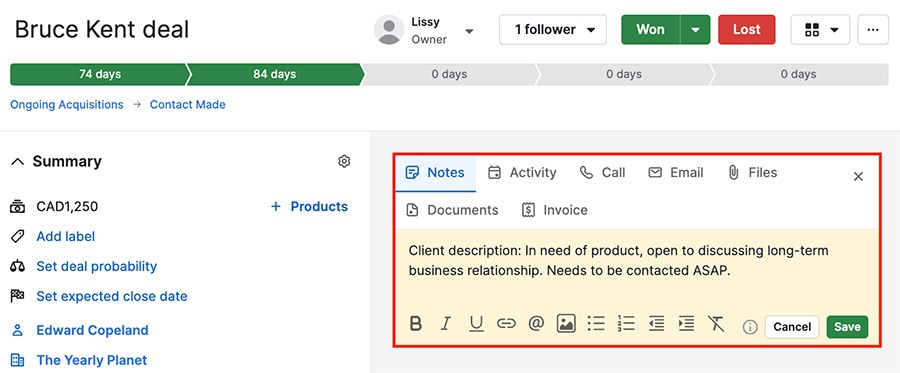Image resolution: width=900 pixels, height=373 pixels.
Task: Underline the selected note text
Action: tap(476, 324)
